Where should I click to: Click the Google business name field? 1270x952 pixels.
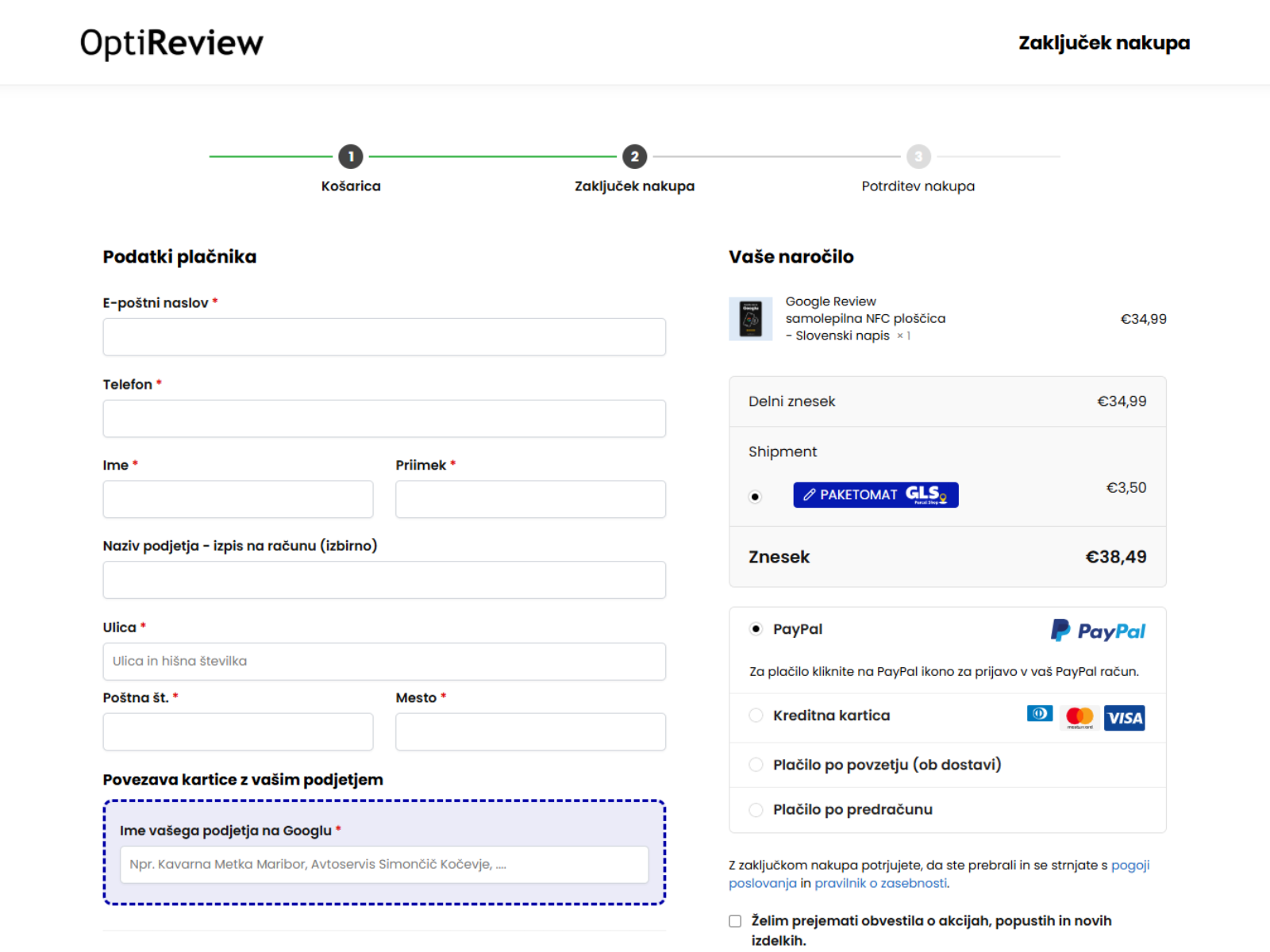(x=384, y=865)
